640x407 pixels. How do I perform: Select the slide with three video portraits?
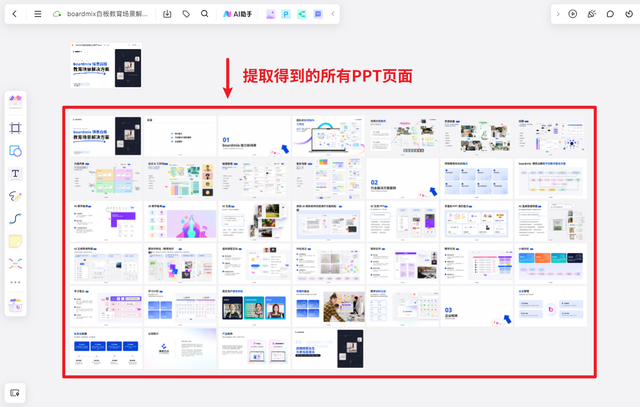pyautogui.click(x=254, y=306)
